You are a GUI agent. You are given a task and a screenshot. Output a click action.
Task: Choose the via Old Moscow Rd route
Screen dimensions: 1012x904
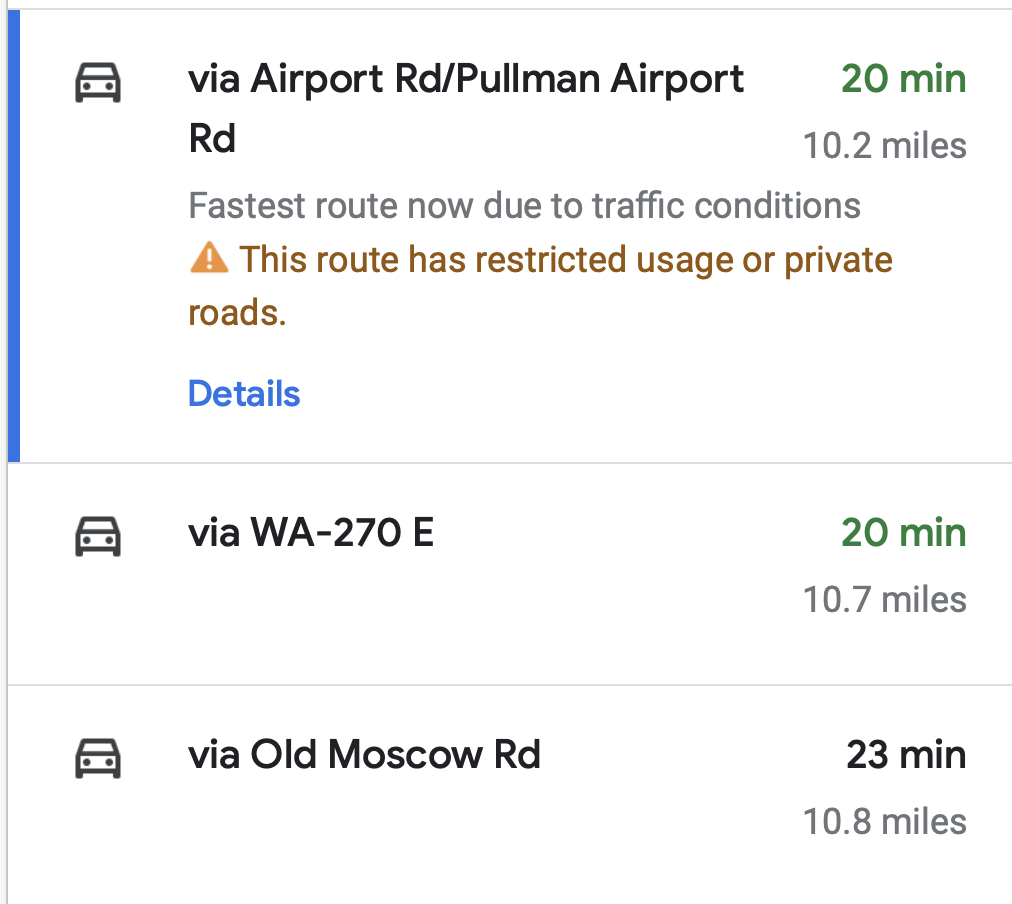(364, 754)
